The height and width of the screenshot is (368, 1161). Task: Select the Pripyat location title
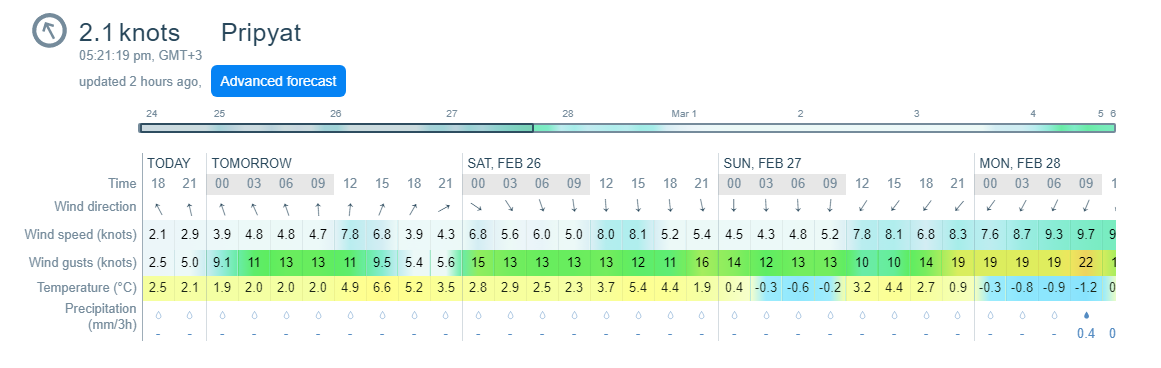(x=261, y=33)
